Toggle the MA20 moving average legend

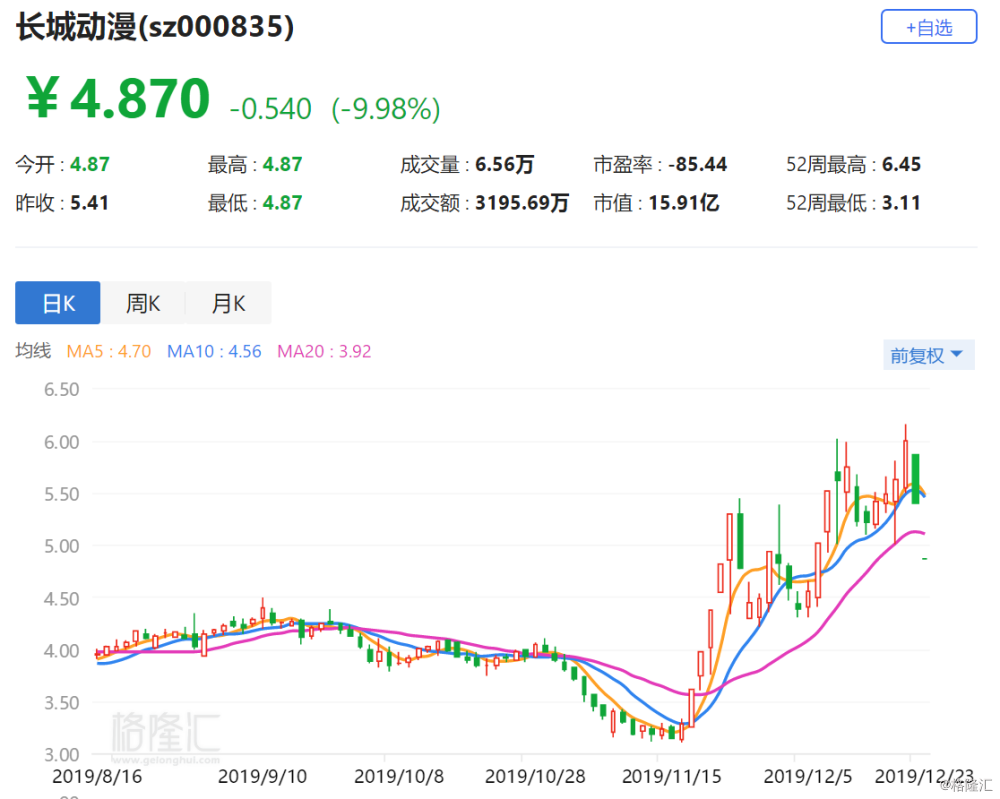(x=324, y=351)
